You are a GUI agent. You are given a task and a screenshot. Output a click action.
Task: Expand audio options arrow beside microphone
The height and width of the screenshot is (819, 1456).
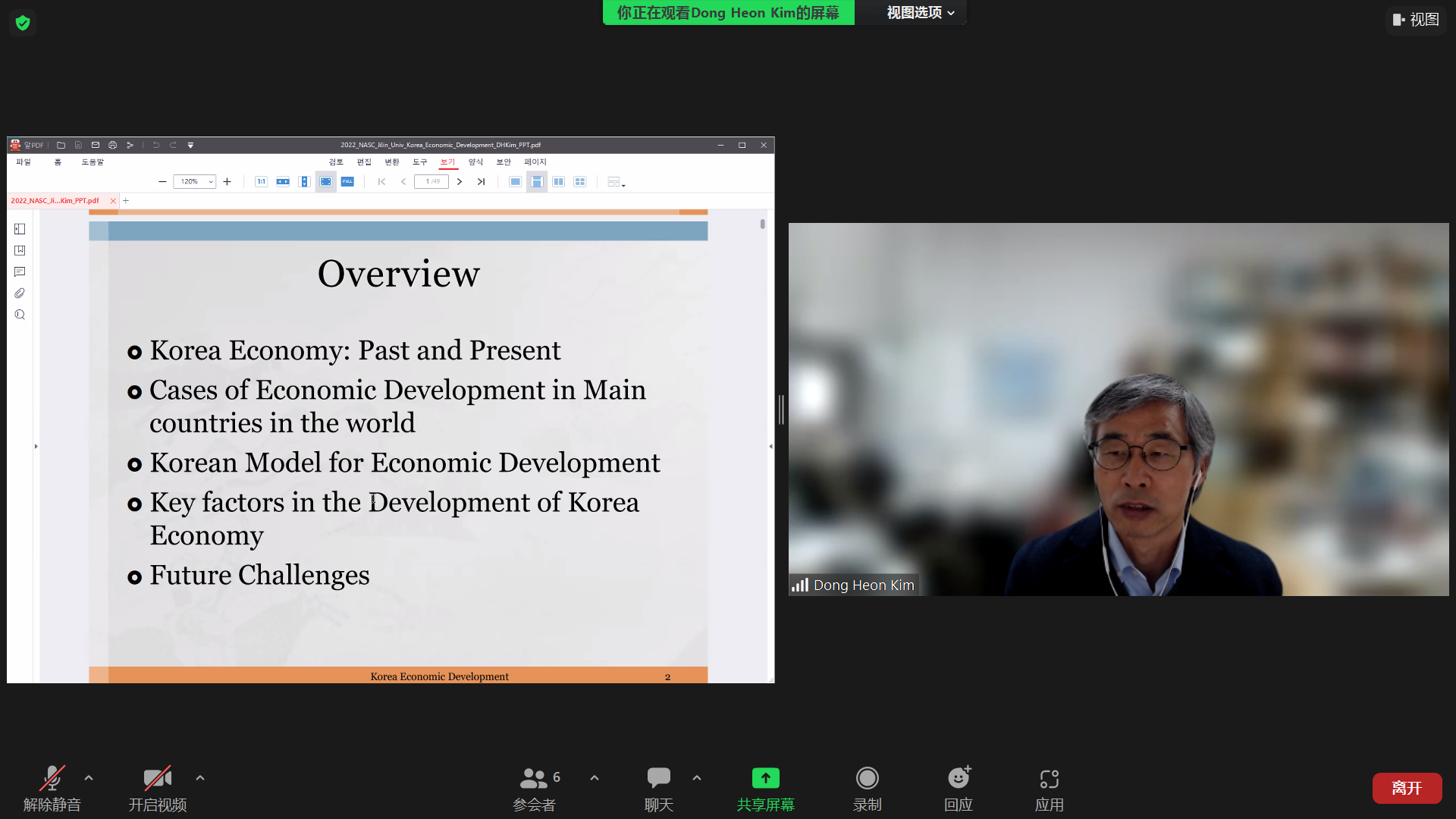[x=89, y=778]
